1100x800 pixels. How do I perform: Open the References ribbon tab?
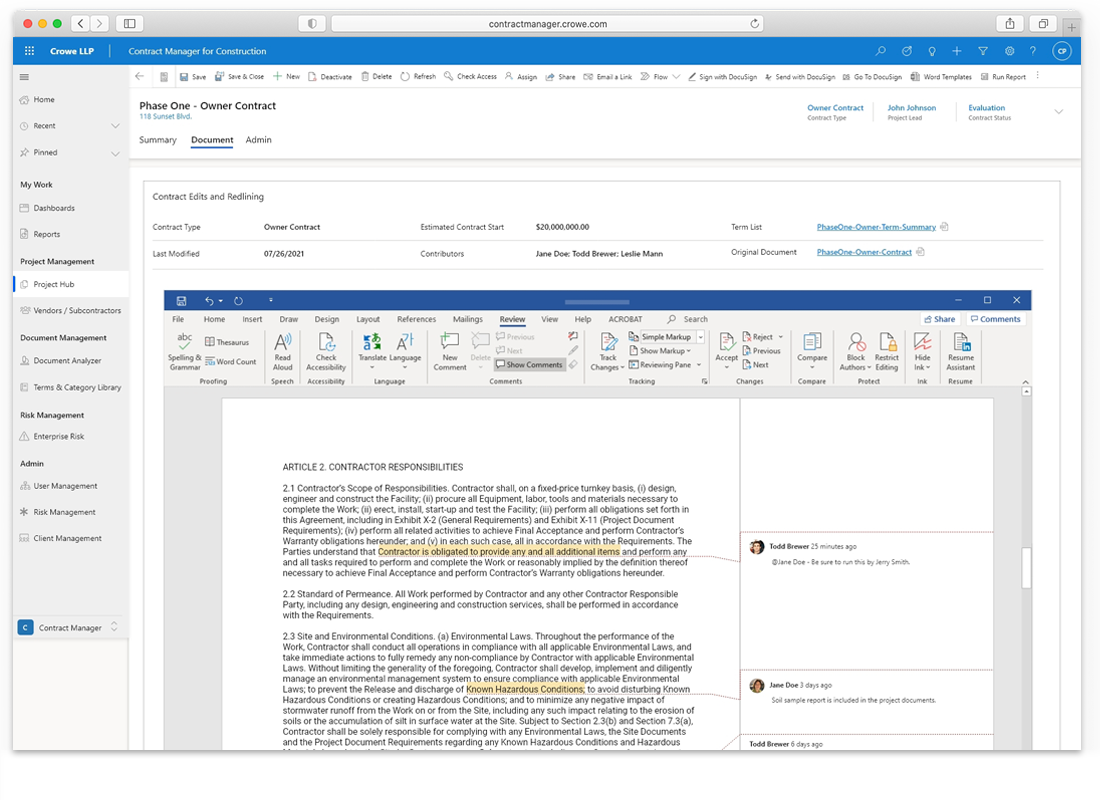pyautogui.click(x=416, y=319)
